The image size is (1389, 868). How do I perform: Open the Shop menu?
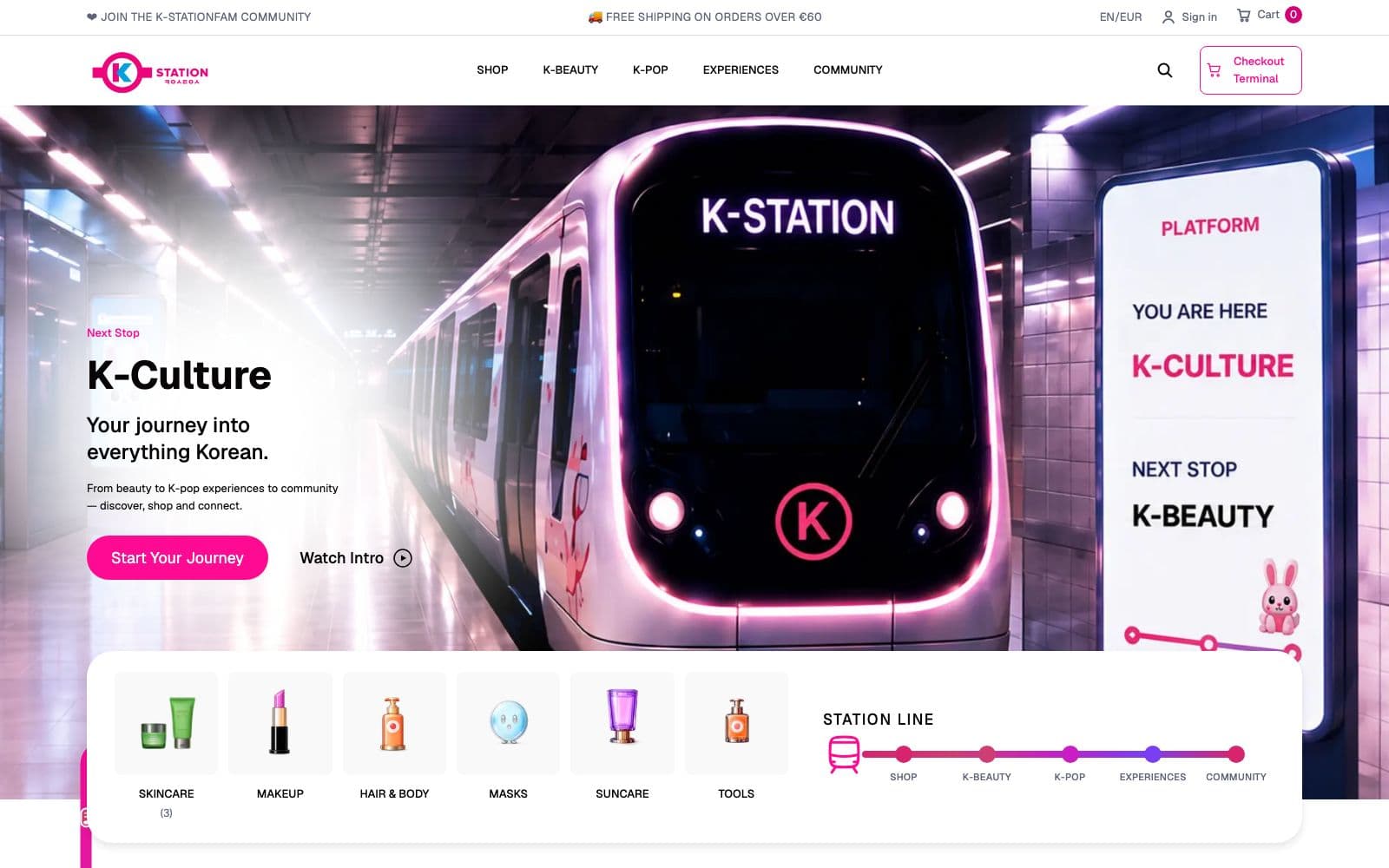pos(492,70)
